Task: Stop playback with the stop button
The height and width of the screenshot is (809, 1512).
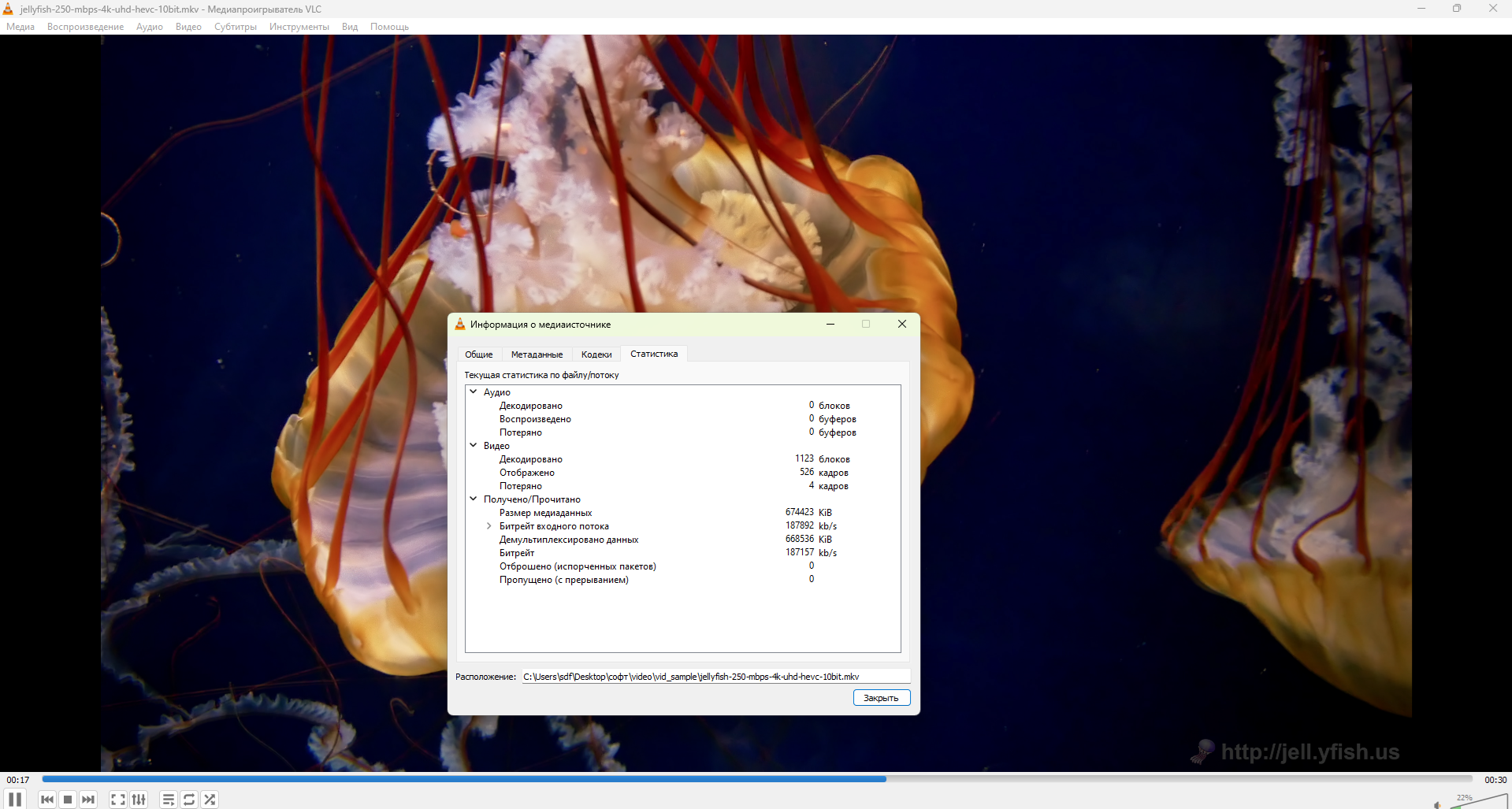Action: pos(68,800)
